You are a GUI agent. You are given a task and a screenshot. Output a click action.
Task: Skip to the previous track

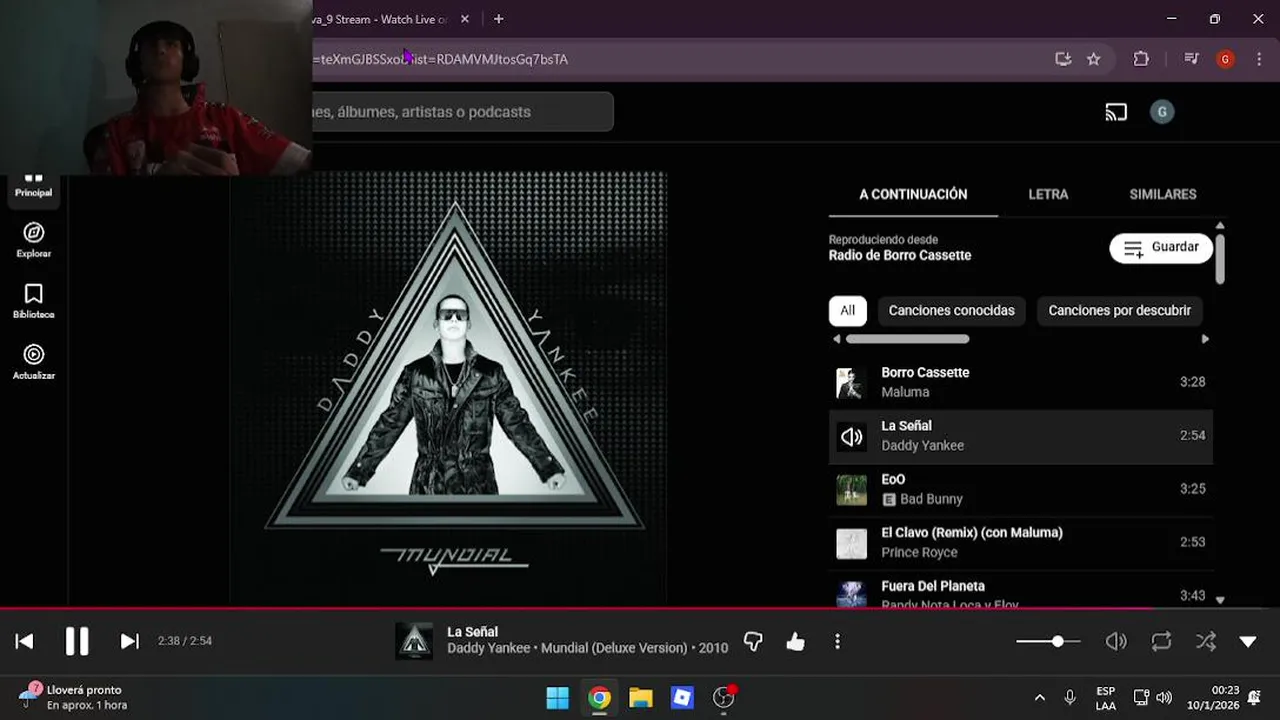point(25,642)
